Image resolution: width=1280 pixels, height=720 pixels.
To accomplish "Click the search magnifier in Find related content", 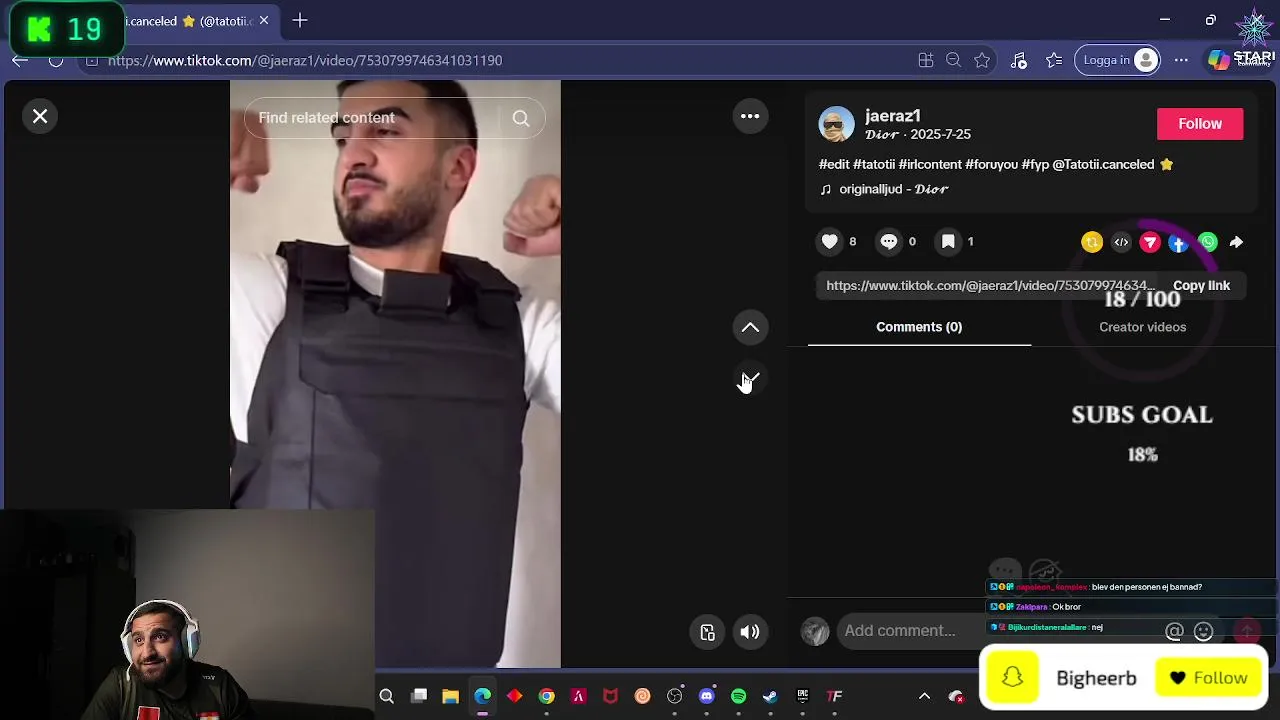I will tap(521, 118).
